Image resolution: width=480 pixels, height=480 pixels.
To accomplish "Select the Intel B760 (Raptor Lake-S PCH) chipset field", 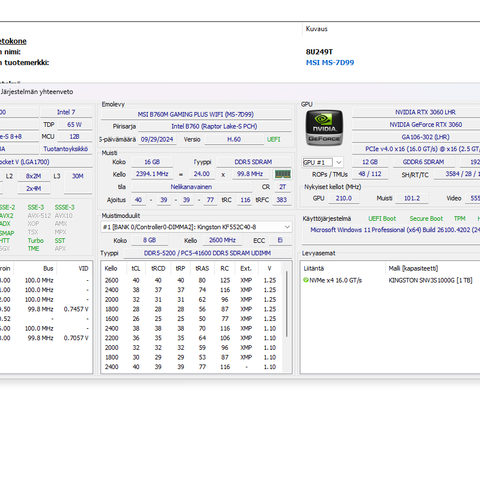I will [214, 126].
